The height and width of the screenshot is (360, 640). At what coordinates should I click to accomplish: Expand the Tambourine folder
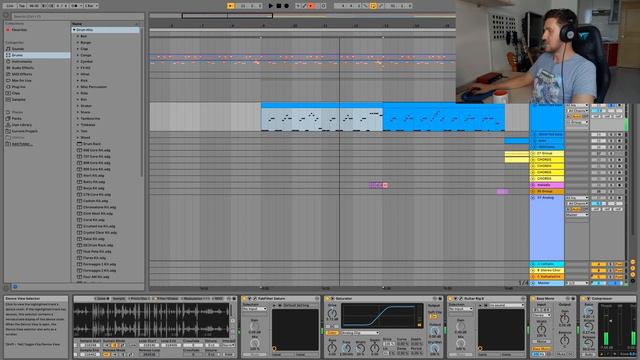click(78, 118)
